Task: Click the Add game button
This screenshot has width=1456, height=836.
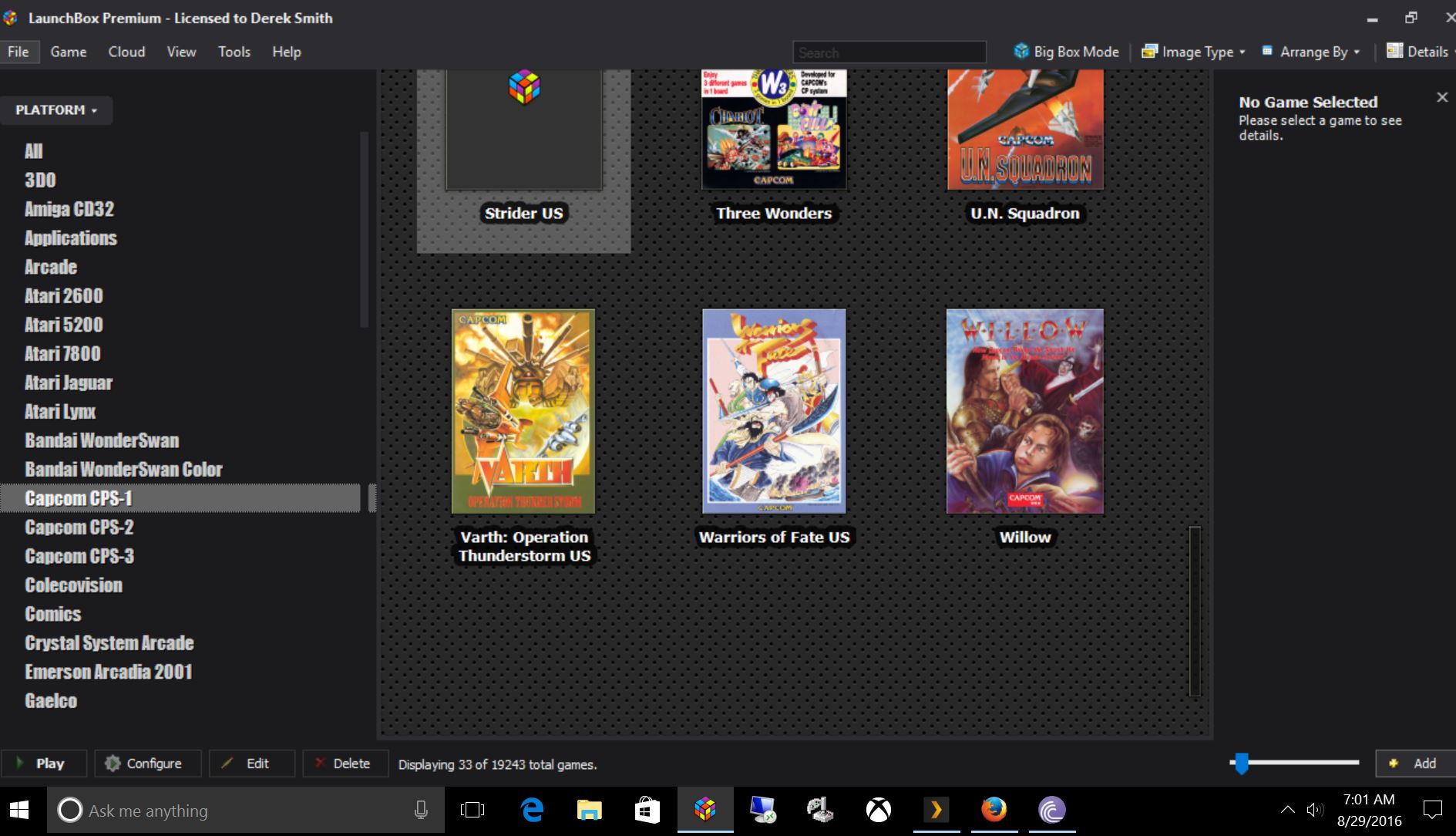Action: point(1415,764)
